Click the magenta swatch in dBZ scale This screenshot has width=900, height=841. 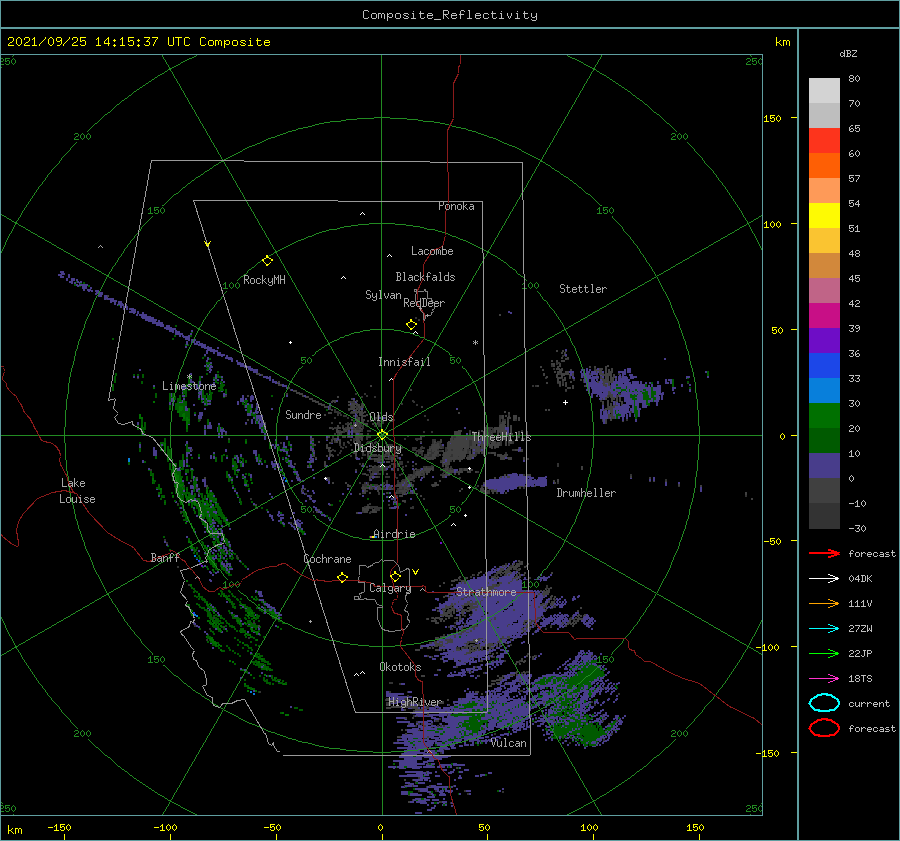point(824,315)
